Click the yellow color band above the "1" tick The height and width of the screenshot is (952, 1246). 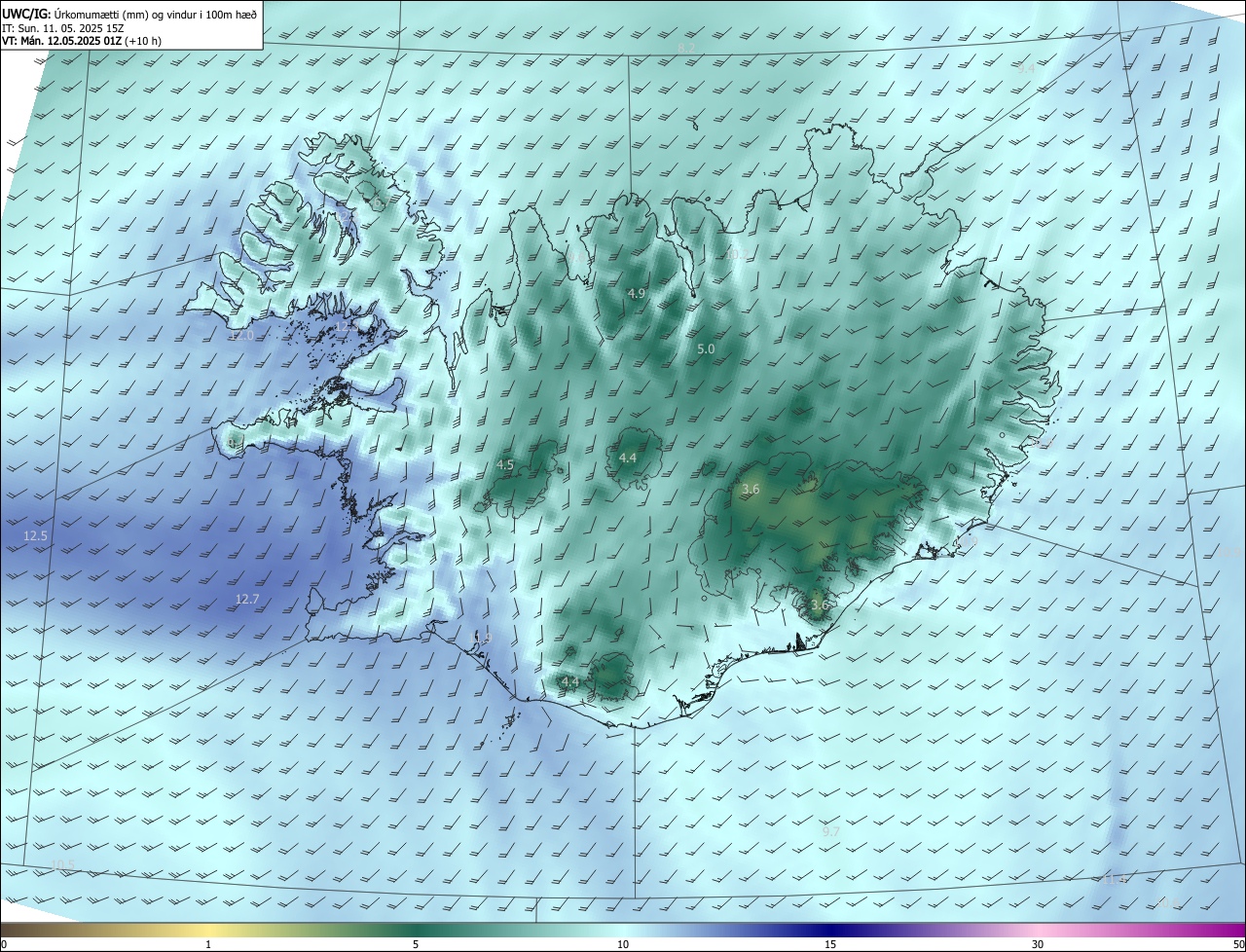tap(208, 930)
